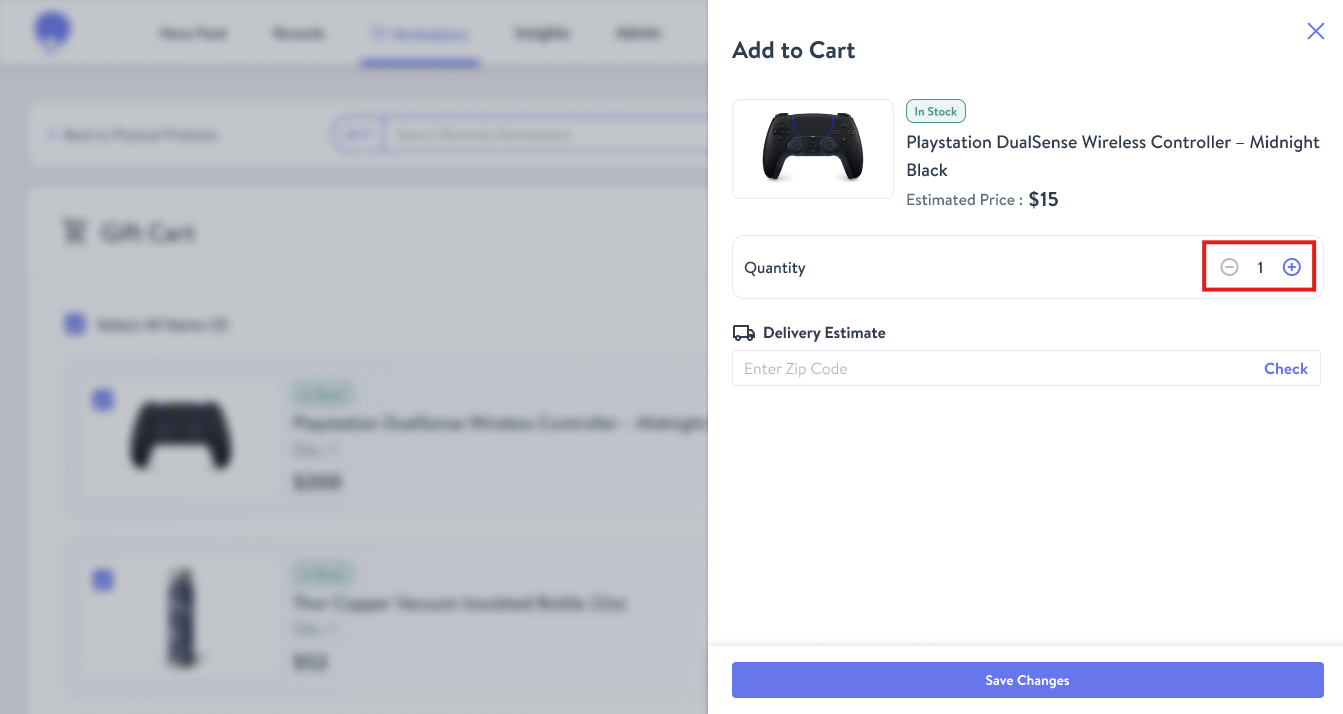
Task: Click the Gift Cart shopping cart icon
Action: click(74, 233)
